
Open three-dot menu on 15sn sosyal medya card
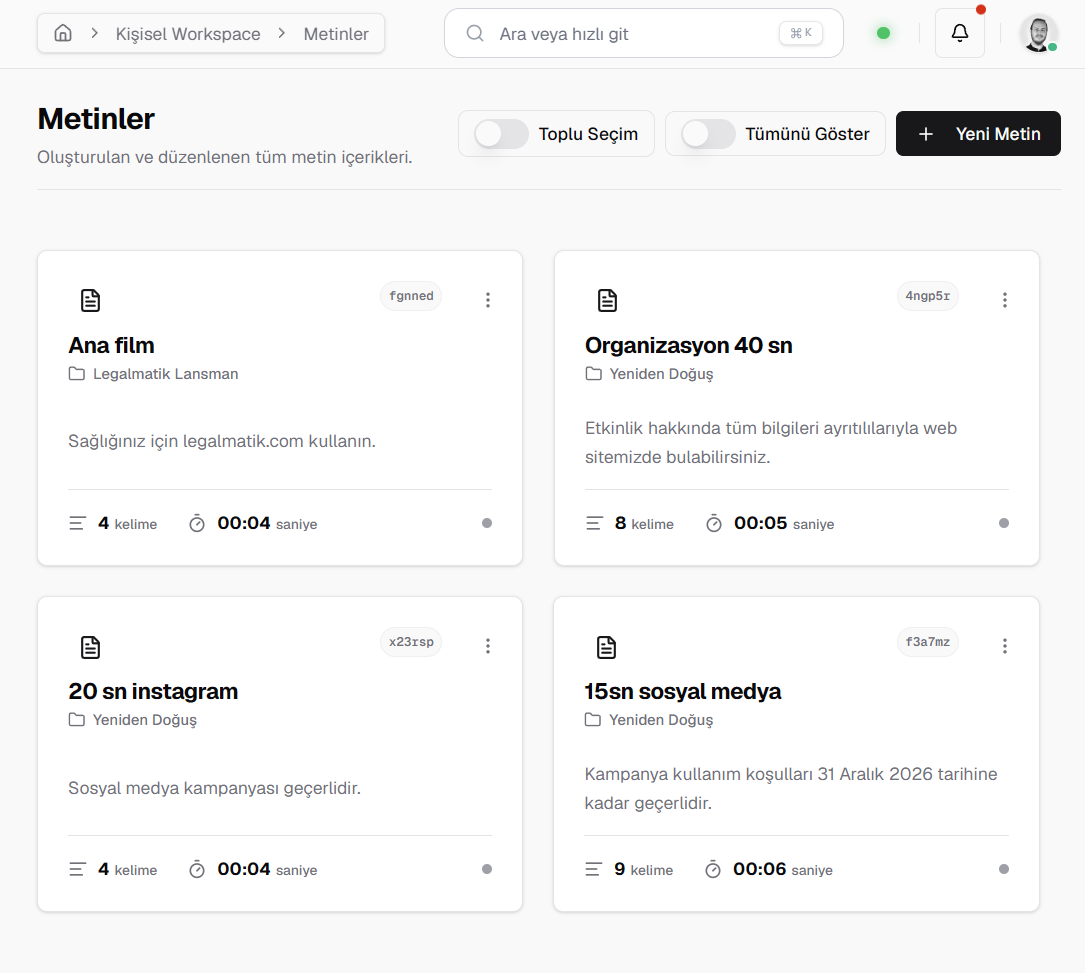pyautogui.click(x=1004, y=646)
